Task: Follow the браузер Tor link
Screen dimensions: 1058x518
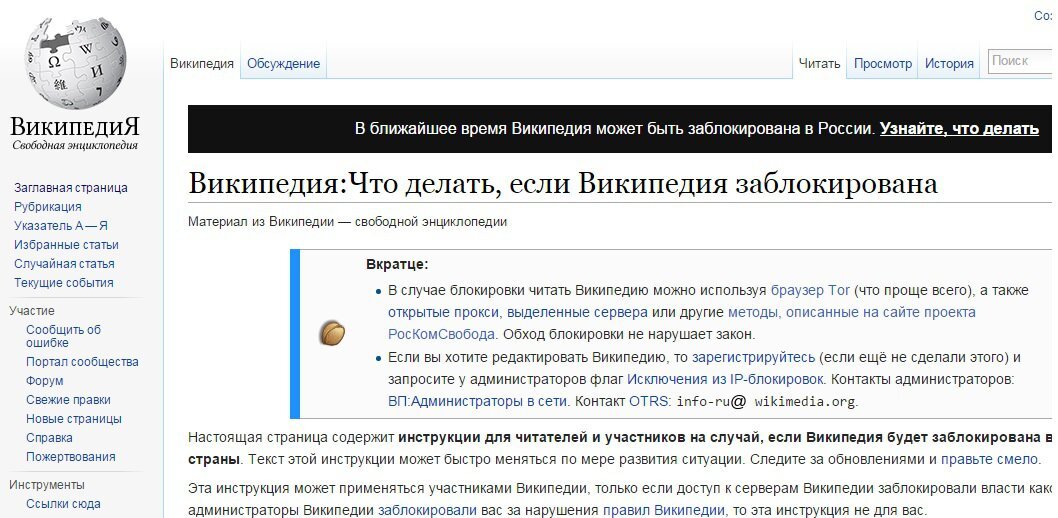Action: pos(810,290)
